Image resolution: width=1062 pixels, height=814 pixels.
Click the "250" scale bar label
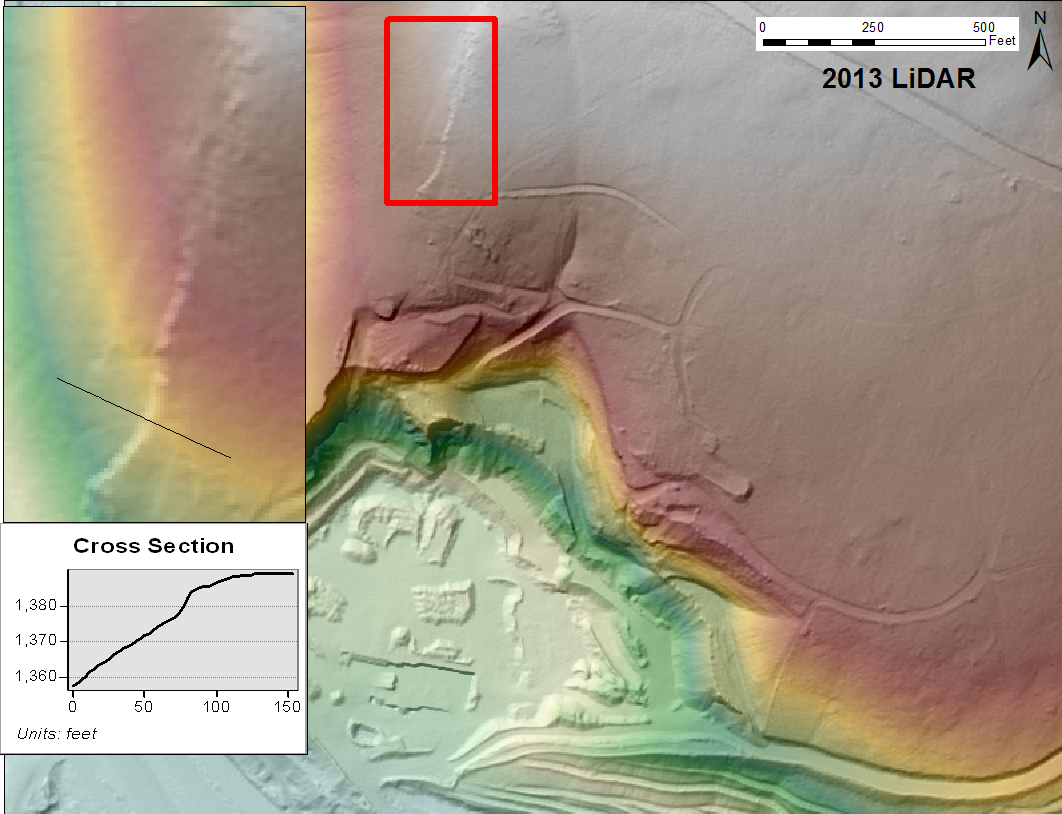point(872,28)
